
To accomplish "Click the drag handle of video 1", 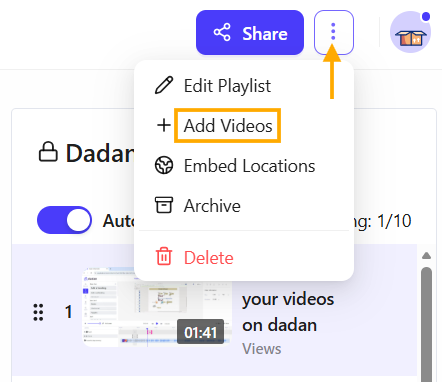I will click(x=38, y=312).
